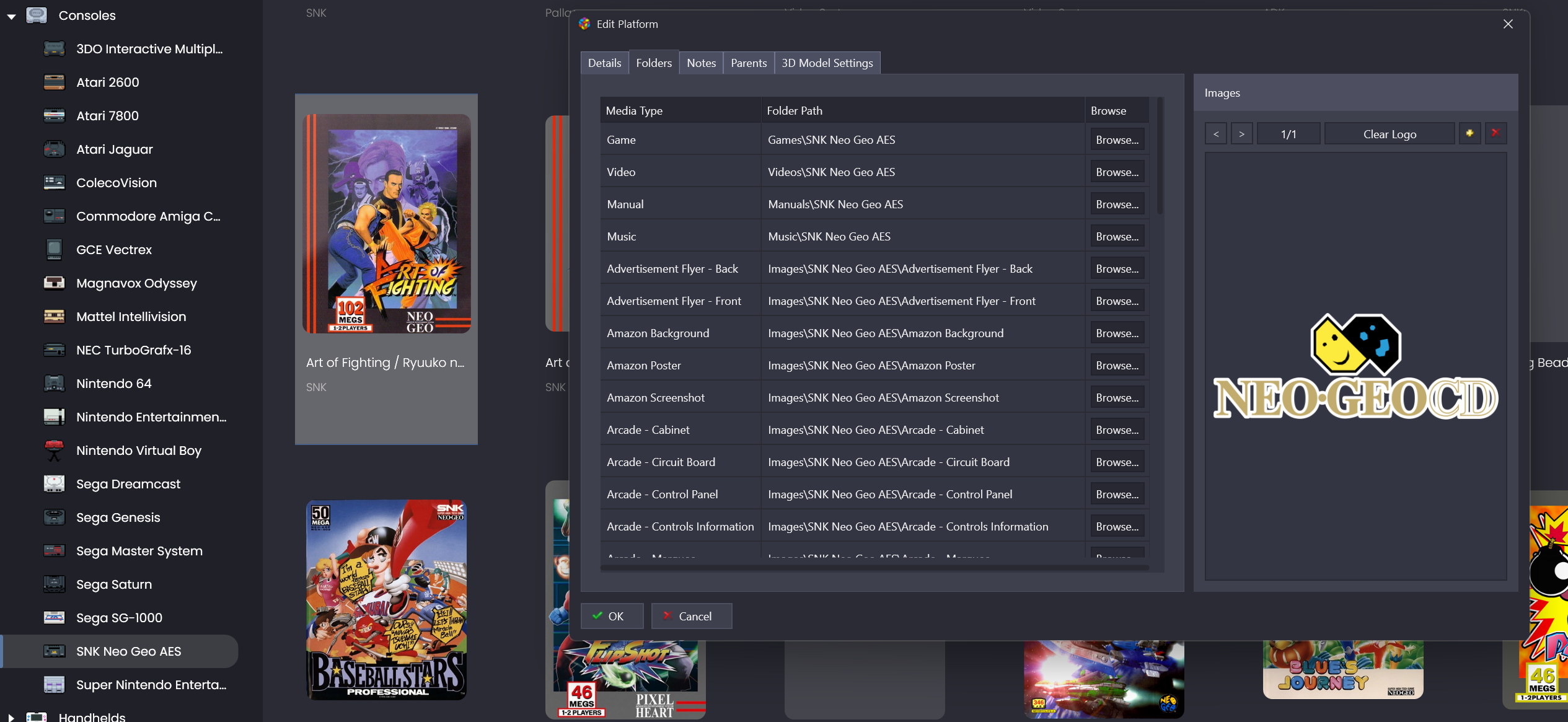The image size is (1568, 722).
Task: Collapse the Consoles category arrow
Action: click(11, 16)
